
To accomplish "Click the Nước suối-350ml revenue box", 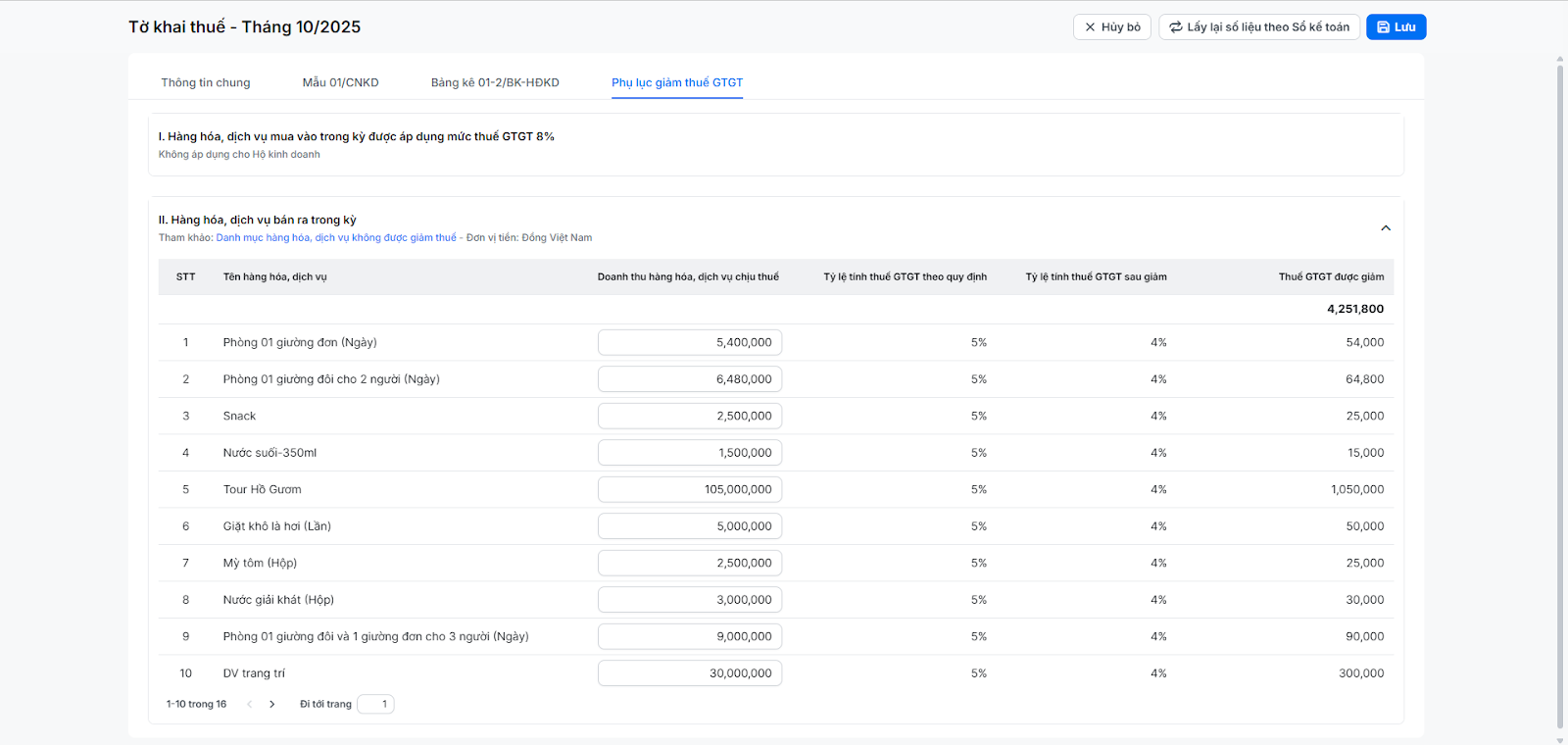I will coord(689,453).
